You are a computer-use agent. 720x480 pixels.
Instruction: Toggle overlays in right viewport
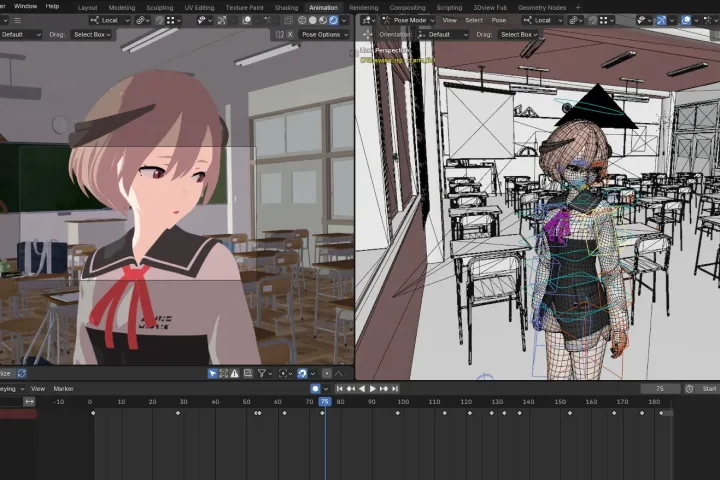pos(686,20)
